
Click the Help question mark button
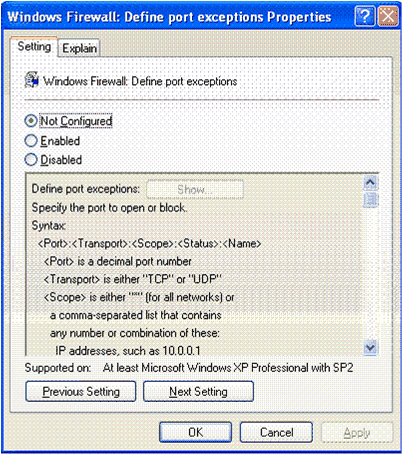(364, 16)
